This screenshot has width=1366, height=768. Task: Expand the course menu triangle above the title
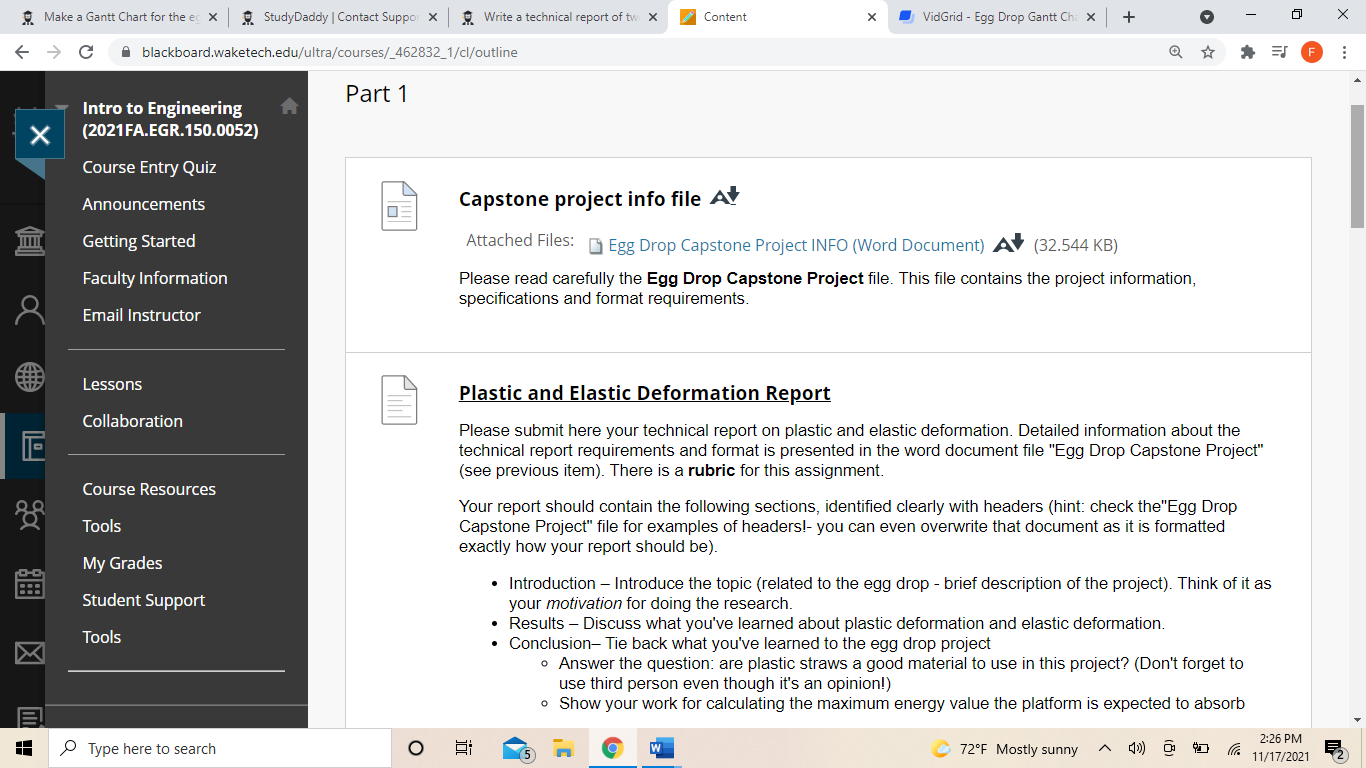click(62, 108)
